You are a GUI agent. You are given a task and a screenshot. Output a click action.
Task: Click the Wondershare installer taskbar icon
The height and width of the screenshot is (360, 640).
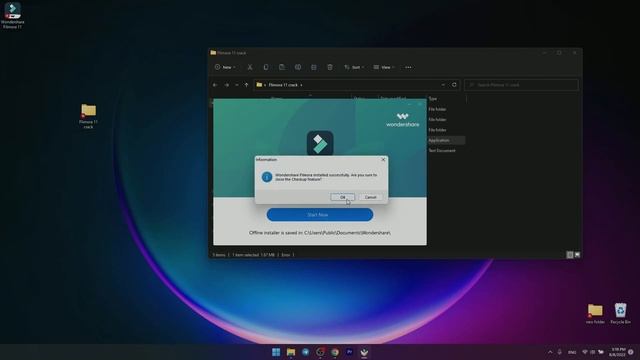click(364, 352)
